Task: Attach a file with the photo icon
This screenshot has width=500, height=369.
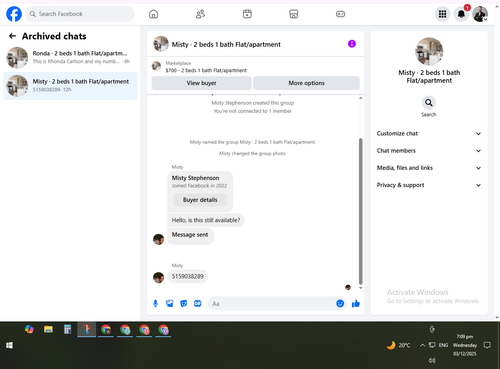Action: [170, 304]
